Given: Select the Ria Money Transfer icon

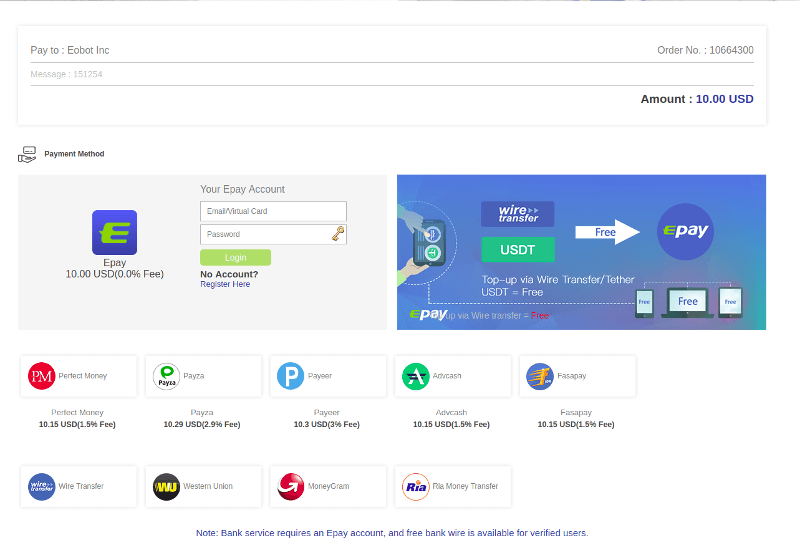Looking at the screenshot, I should [x=415, y=487].
